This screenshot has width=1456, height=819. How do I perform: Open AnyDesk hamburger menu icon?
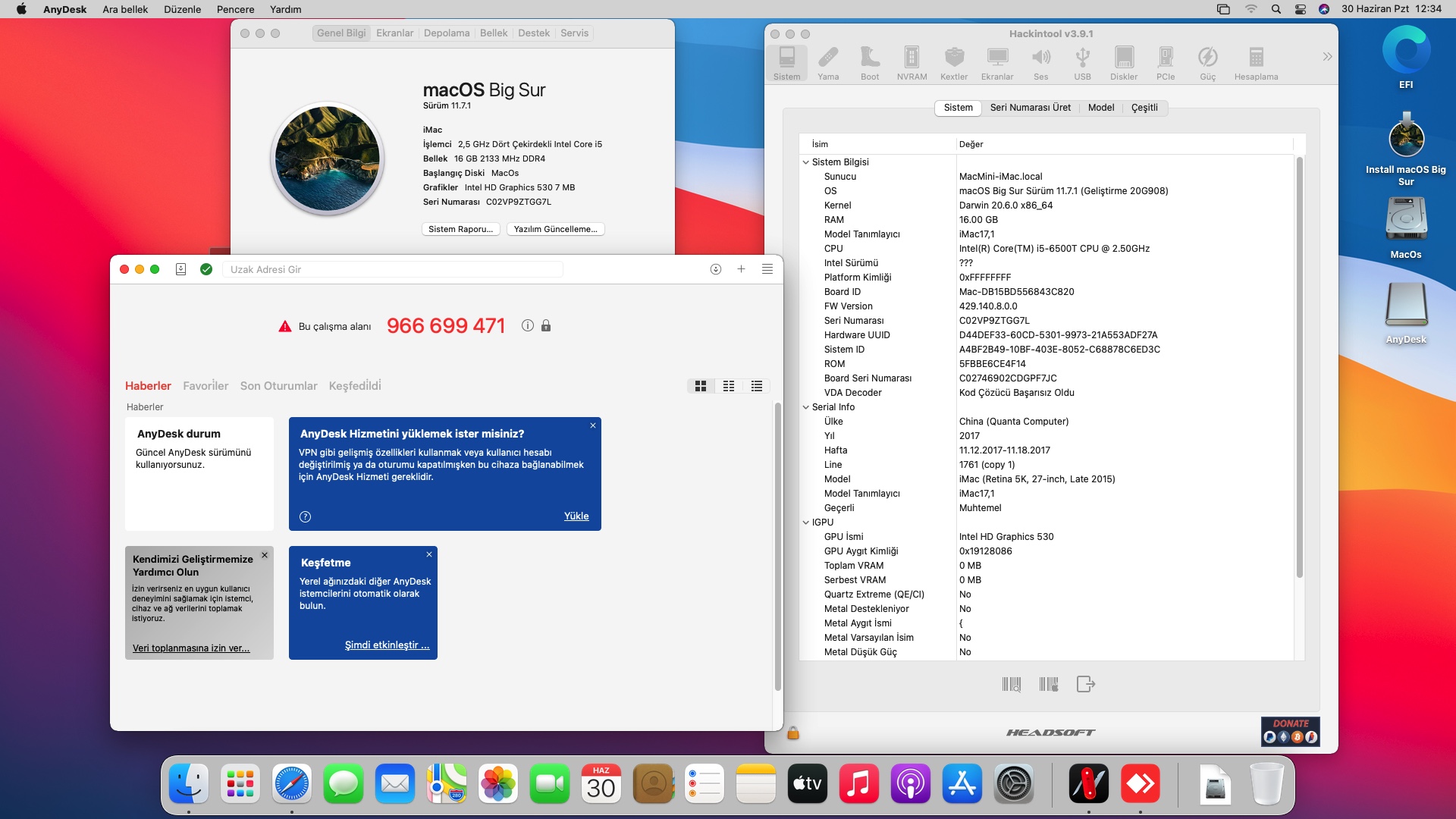coord(767,269)
